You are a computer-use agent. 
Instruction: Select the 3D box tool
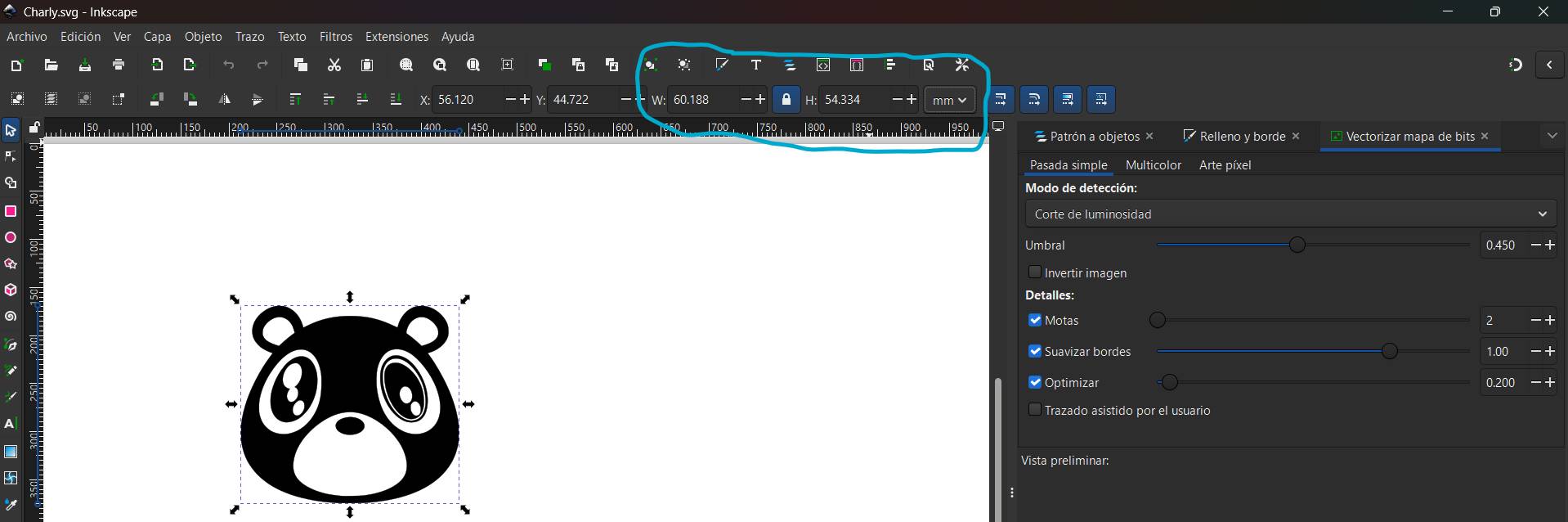pyautogui.click(x=11, y=290)
